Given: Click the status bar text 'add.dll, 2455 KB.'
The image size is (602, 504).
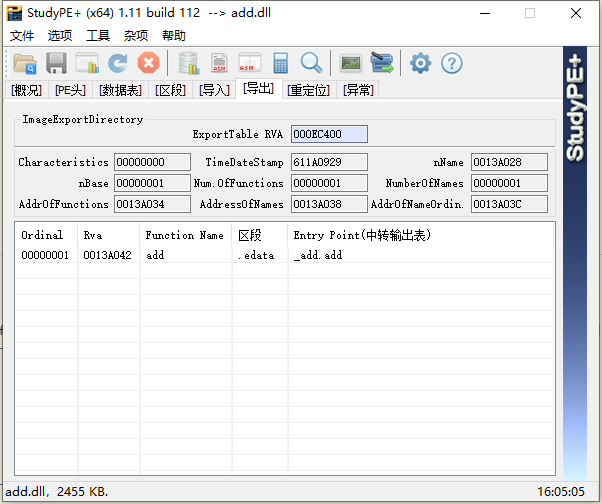Looking at the screenshot, I should [57, 491].
